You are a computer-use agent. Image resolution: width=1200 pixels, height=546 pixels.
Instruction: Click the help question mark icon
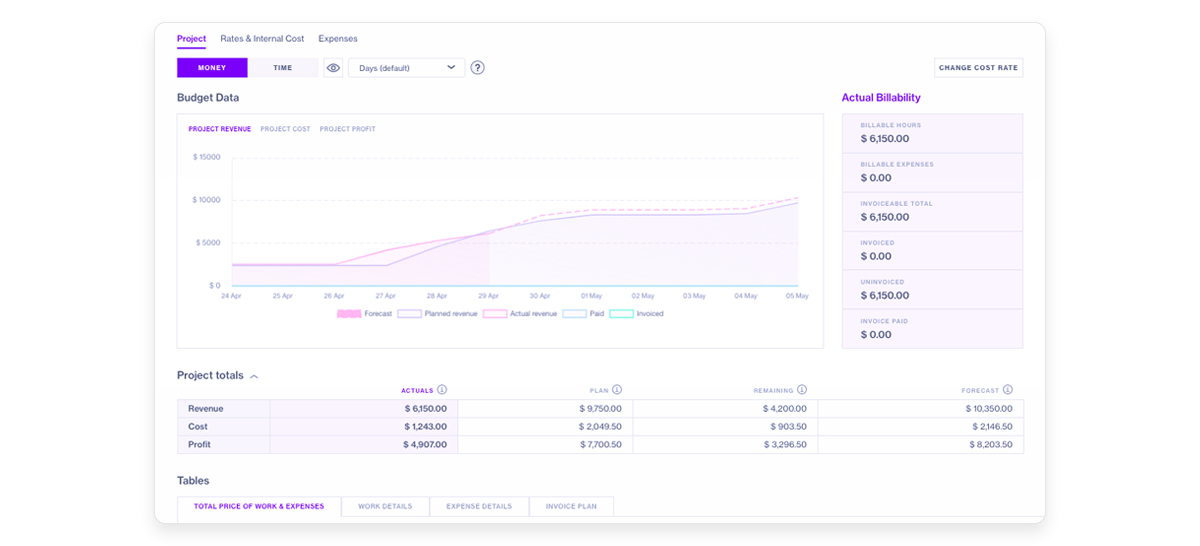coord(477,68)
